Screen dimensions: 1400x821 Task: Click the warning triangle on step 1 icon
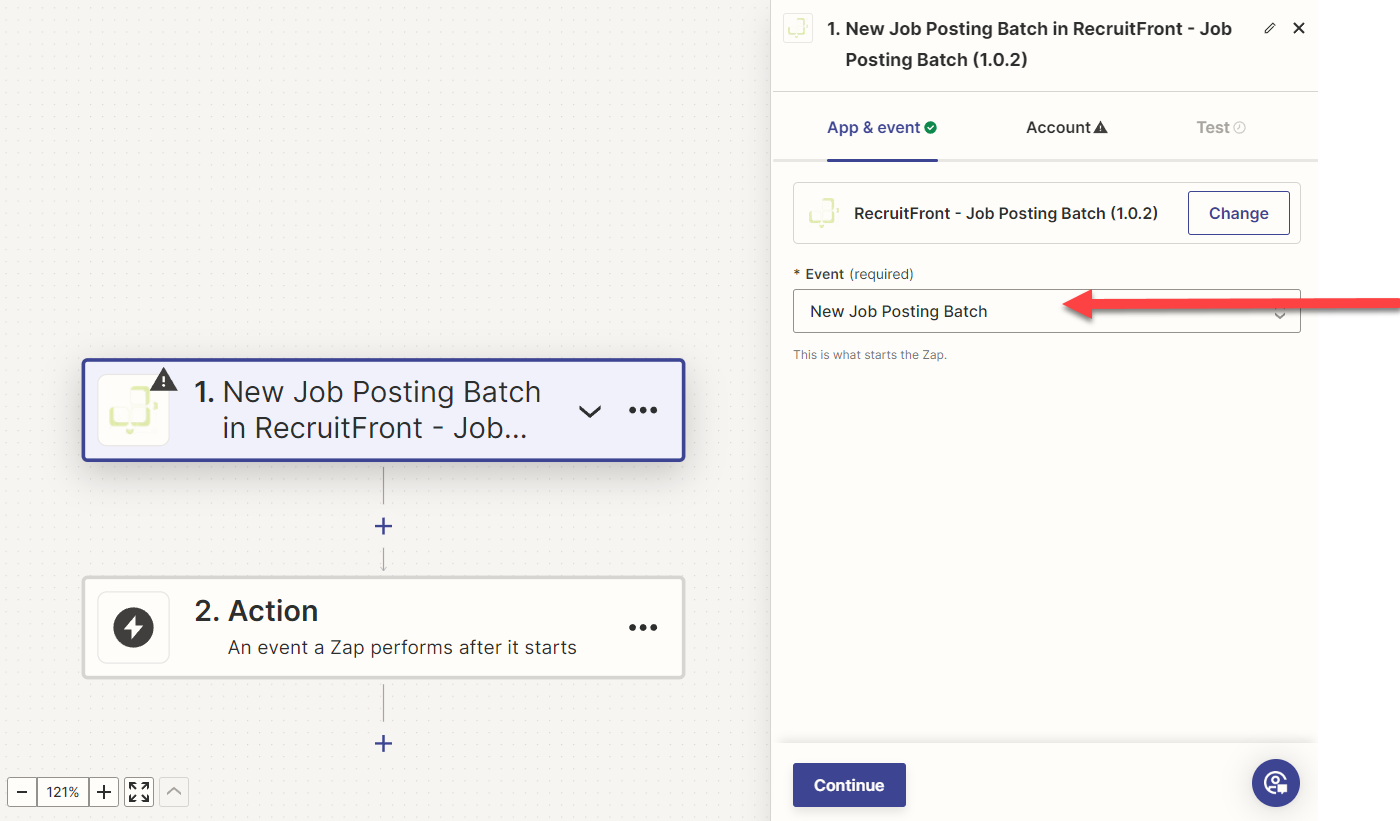pos(164,380)
